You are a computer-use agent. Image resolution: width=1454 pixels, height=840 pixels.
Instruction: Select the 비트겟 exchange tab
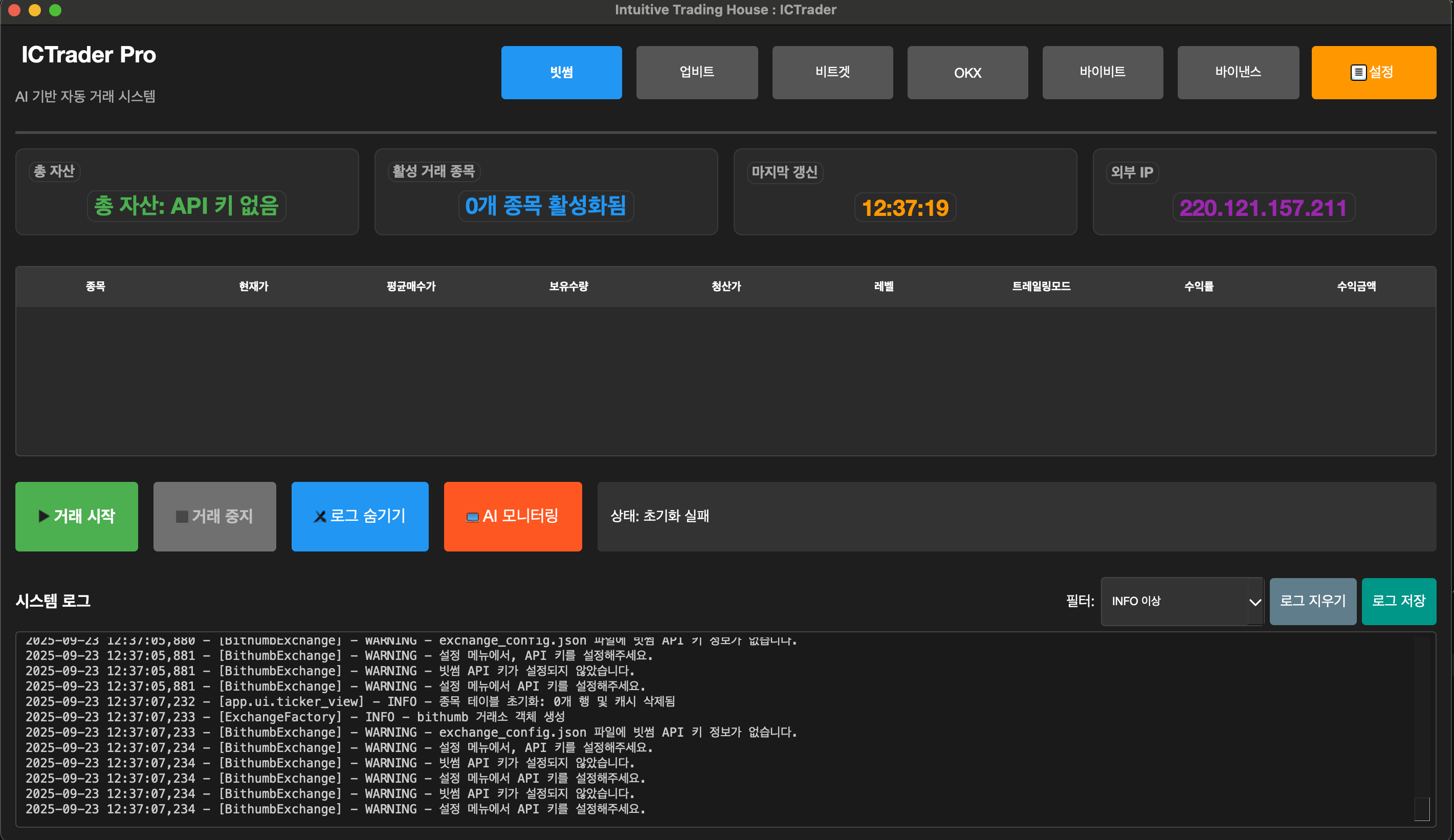(x=831, y=72)
